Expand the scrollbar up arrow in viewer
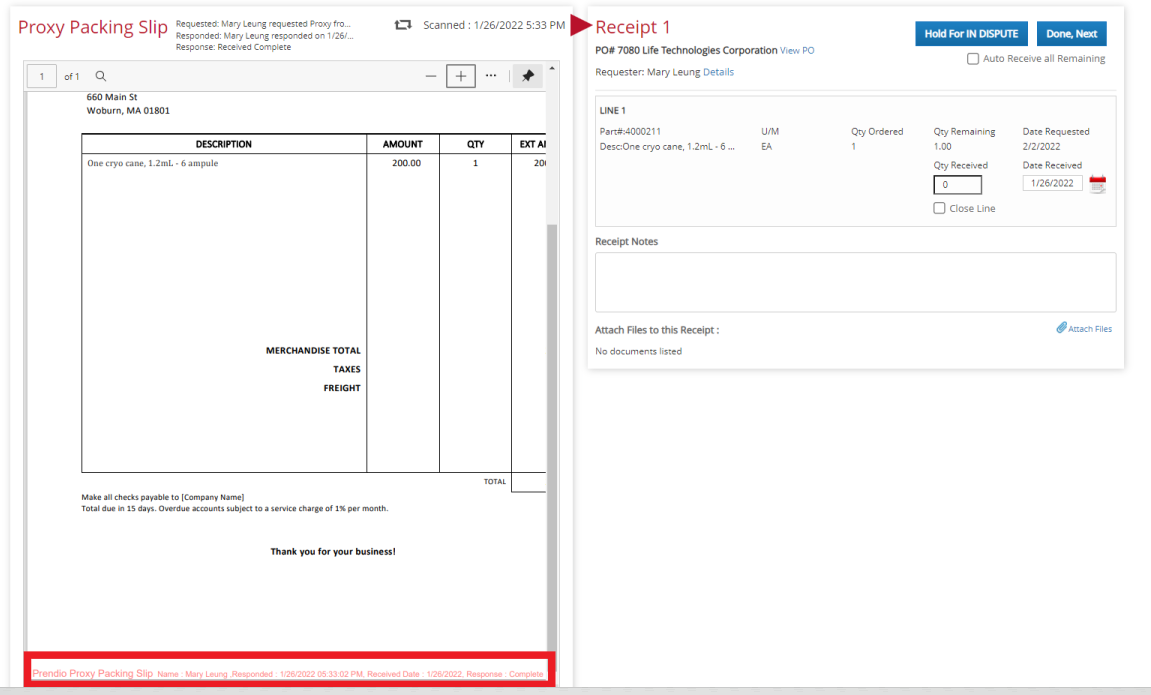This screenshot has width=1151, height=695. click(x=551, y=66)
